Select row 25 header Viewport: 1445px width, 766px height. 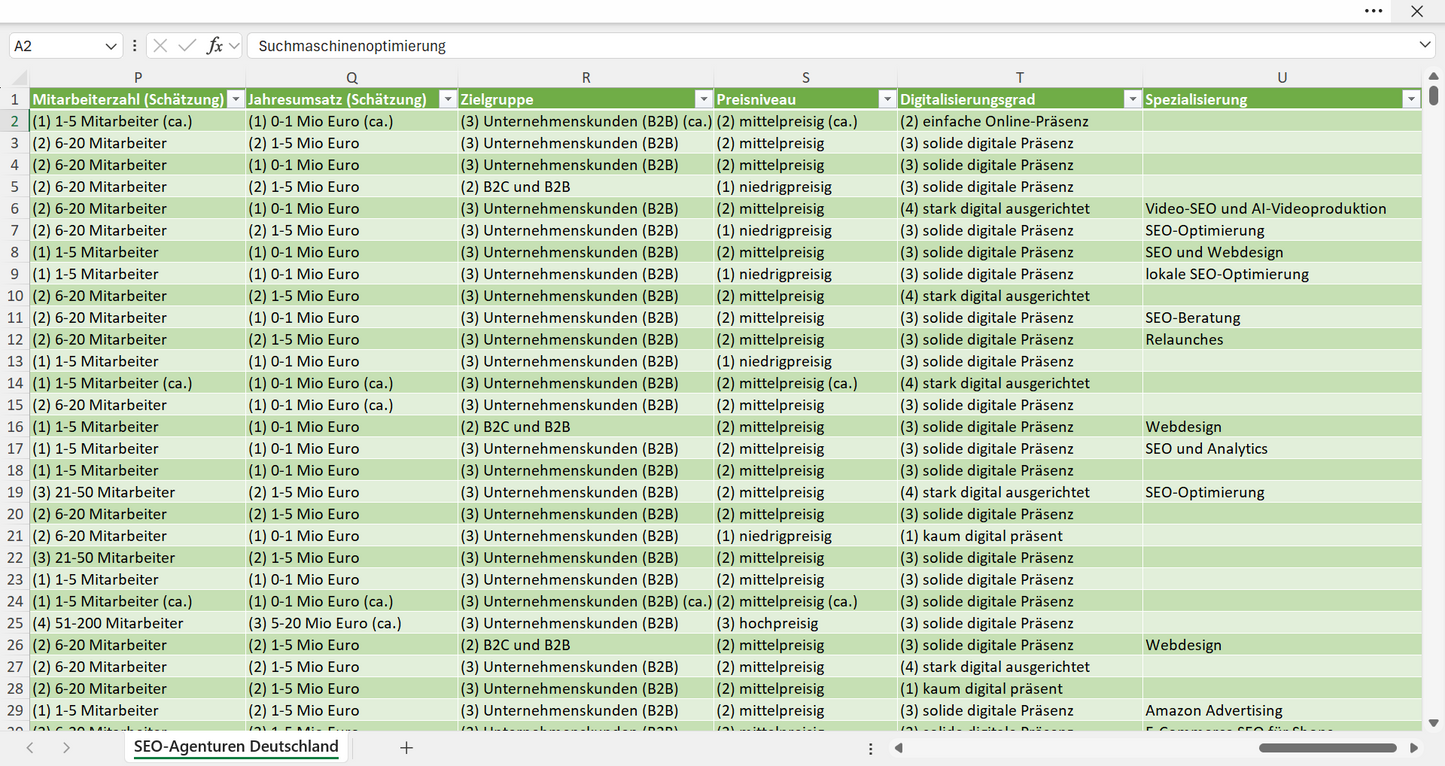(15, 623)
